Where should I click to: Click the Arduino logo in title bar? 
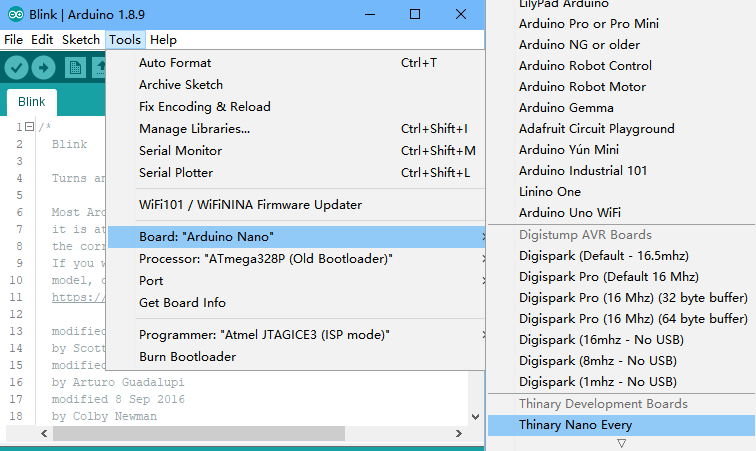click(x=15, y=14)
